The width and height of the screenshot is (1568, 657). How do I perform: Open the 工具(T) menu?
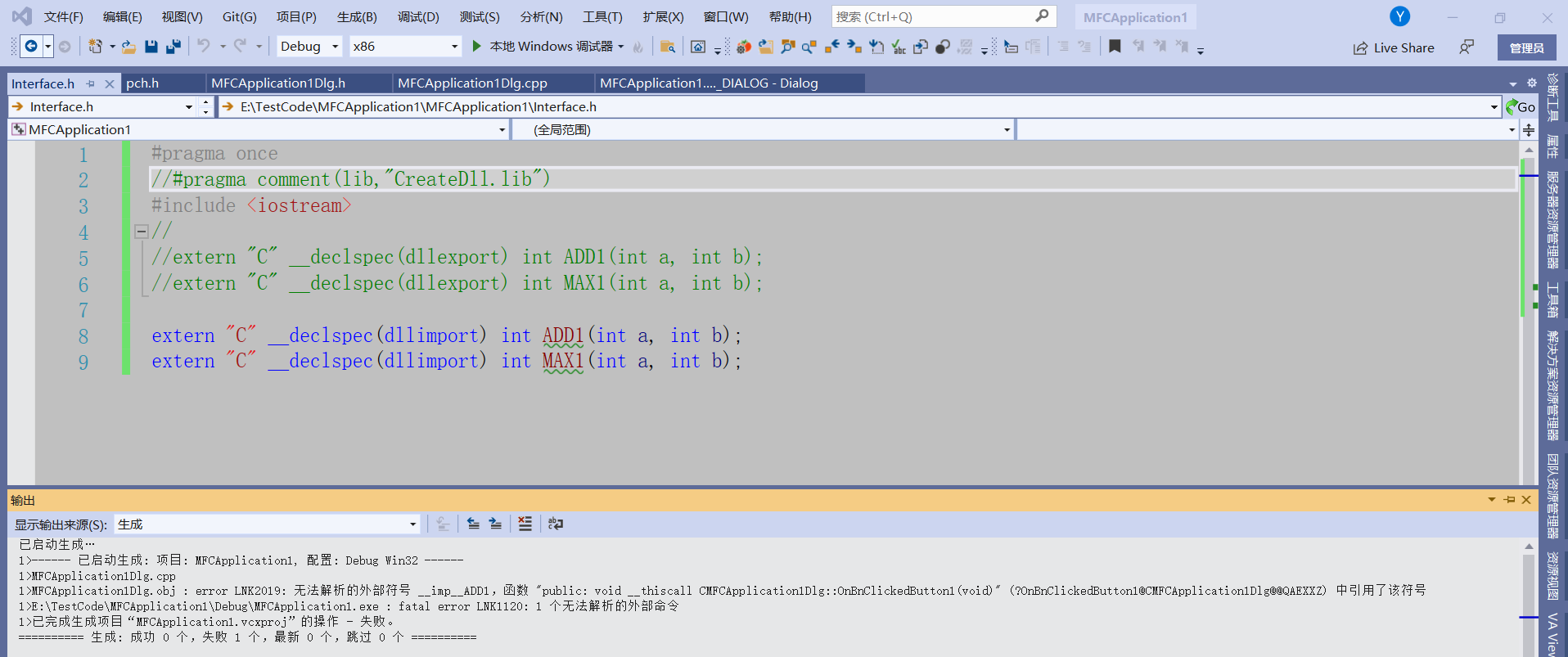point(602,16)
